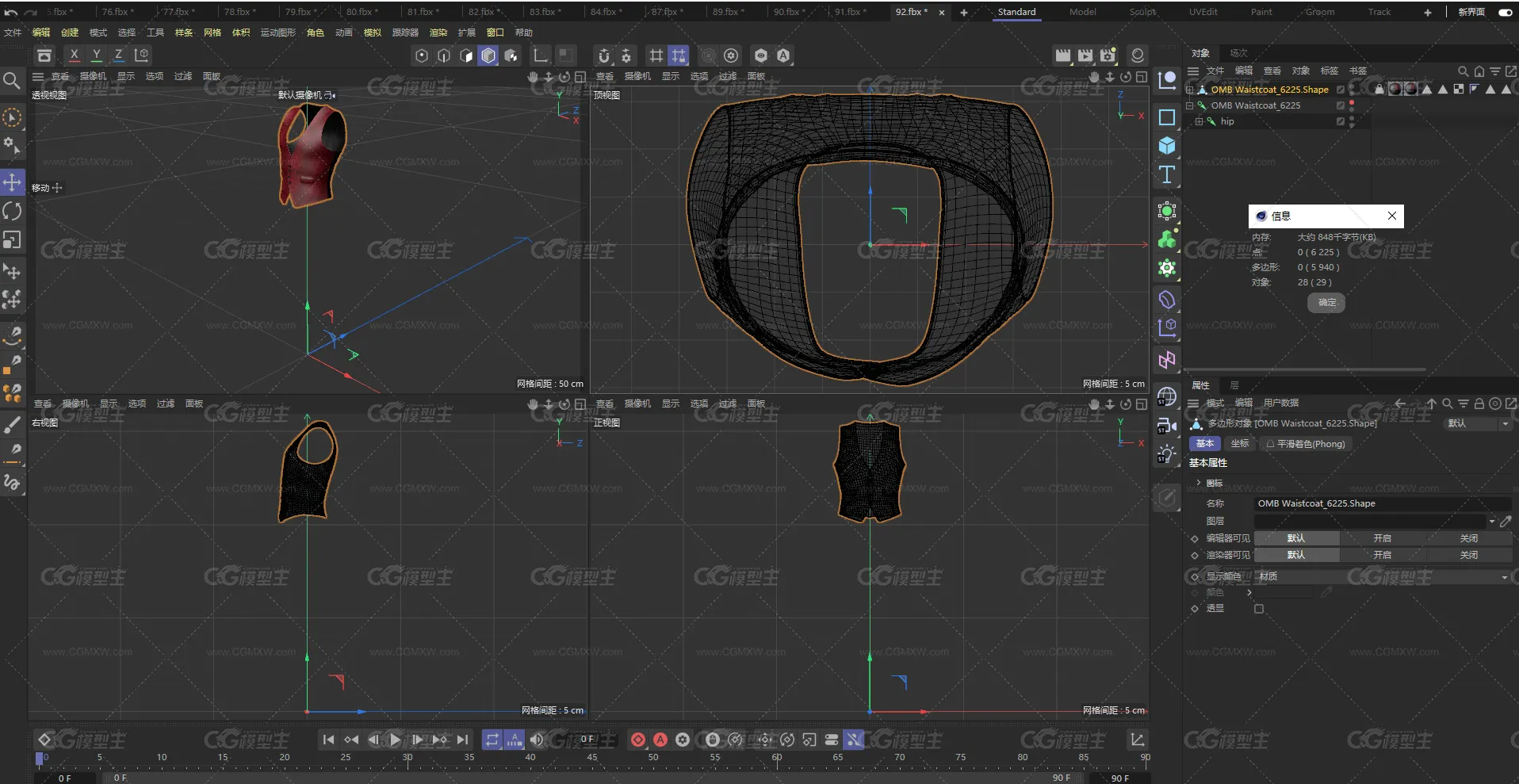Collapse OMB Waistcoat_6225 joint in tree
Screen dimensions: 1519x784
click(x=1189, y=105)
